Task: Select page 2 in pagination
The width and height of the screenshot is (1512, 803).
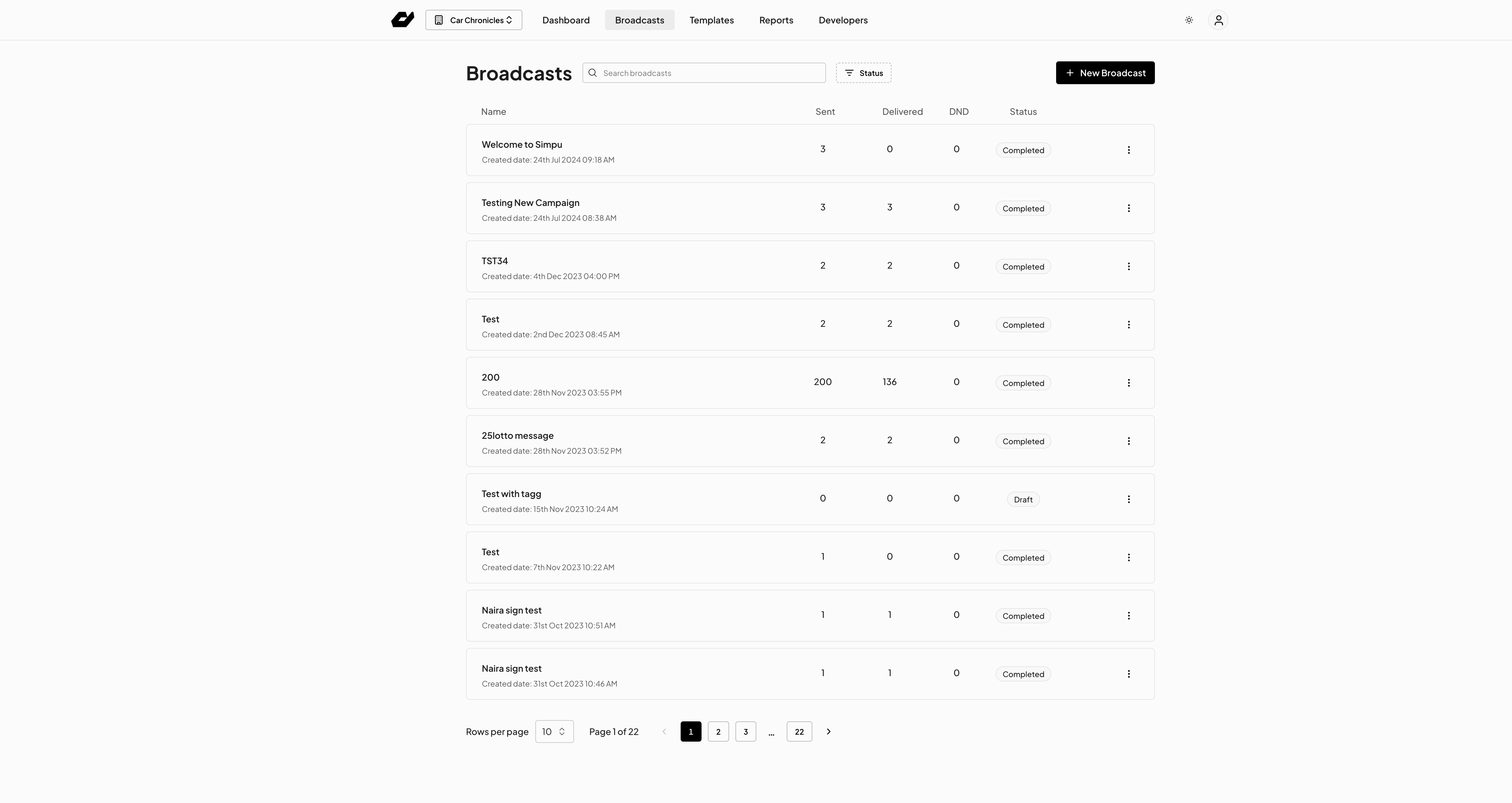Action: [718, 731]
